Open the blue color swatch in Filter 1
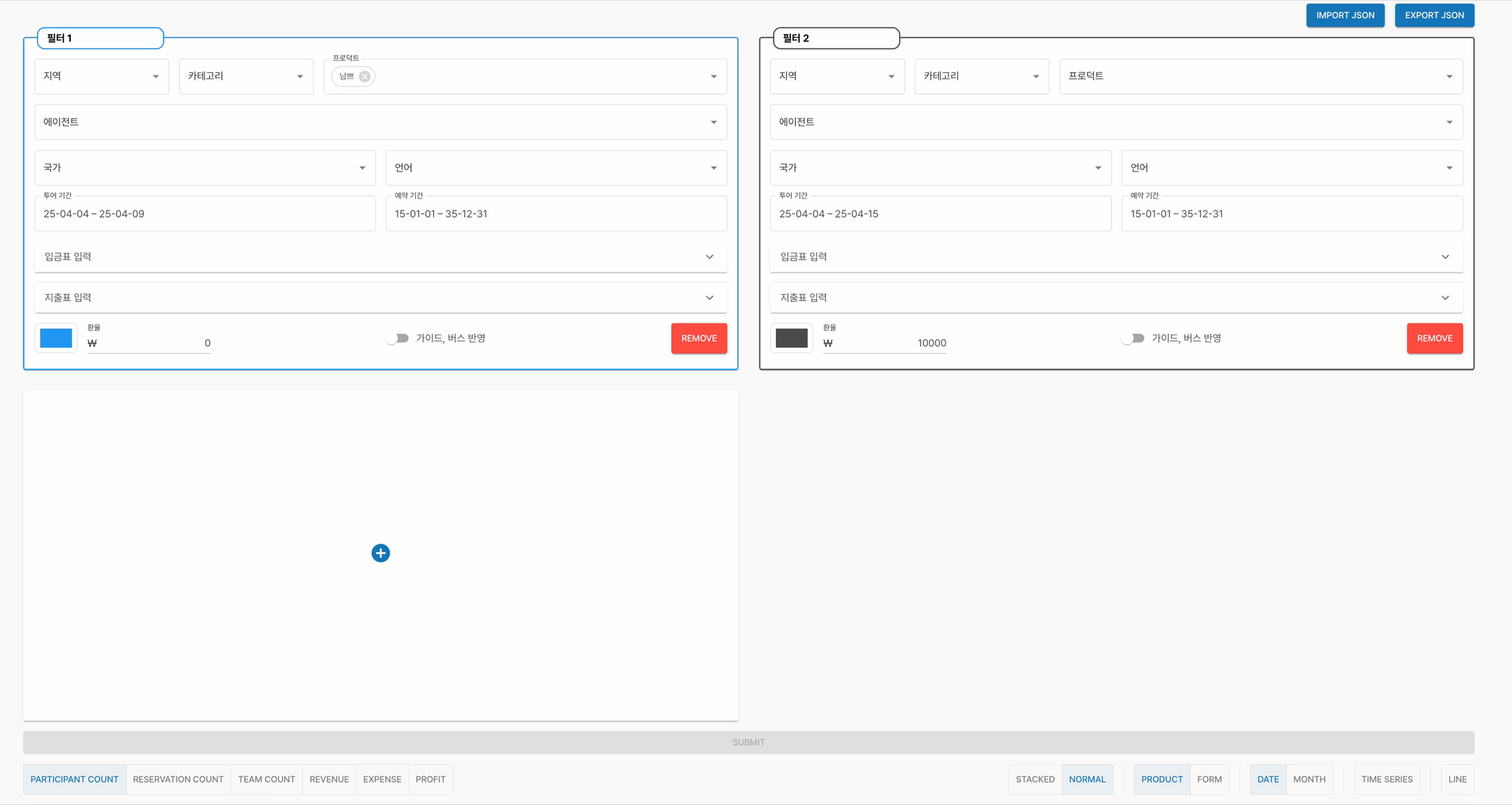Viewport: 1512px width, 805px height. click(x=56, y=339)
